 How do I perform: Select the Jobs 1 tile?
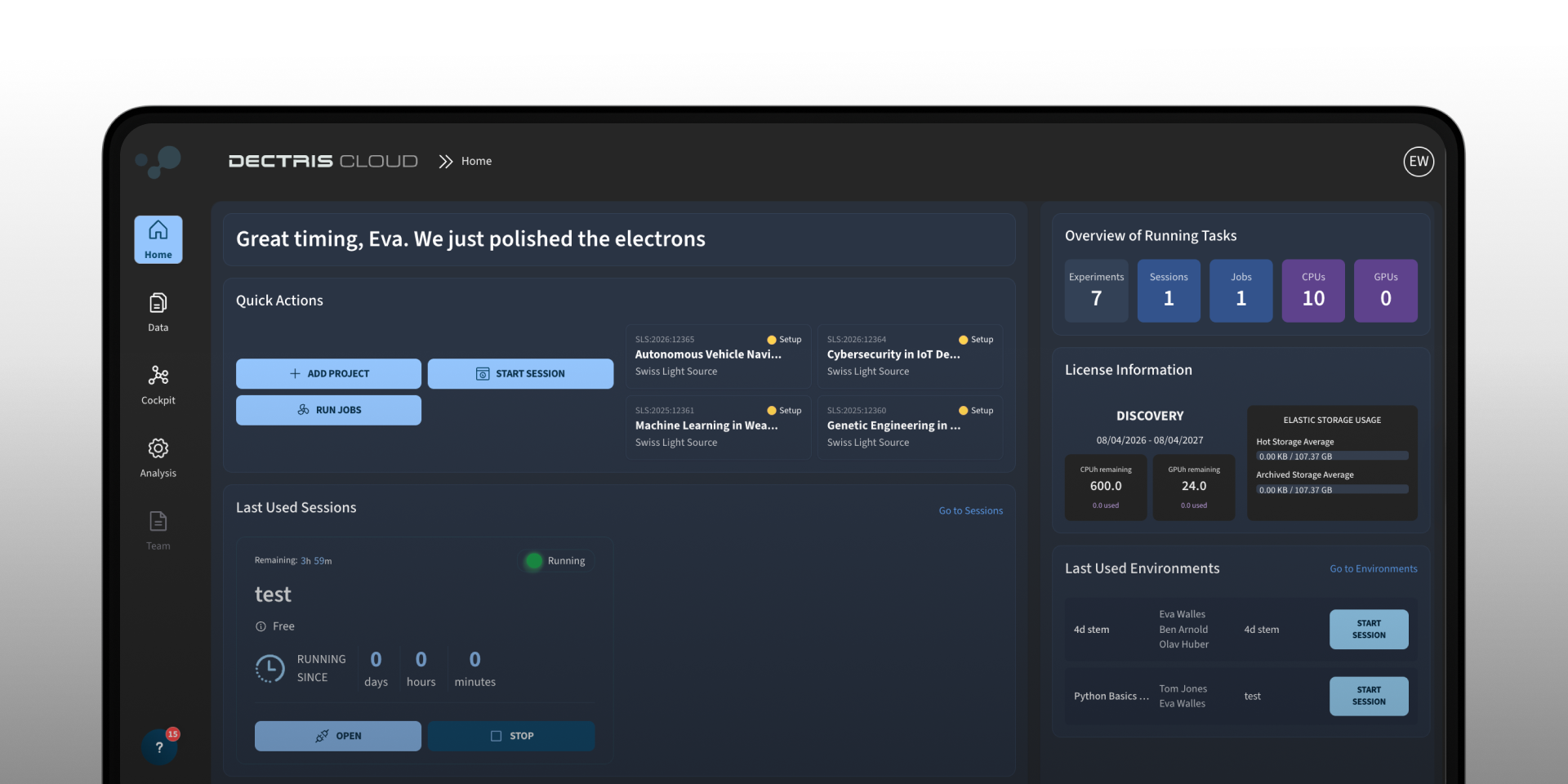(x=1241, y=291)
